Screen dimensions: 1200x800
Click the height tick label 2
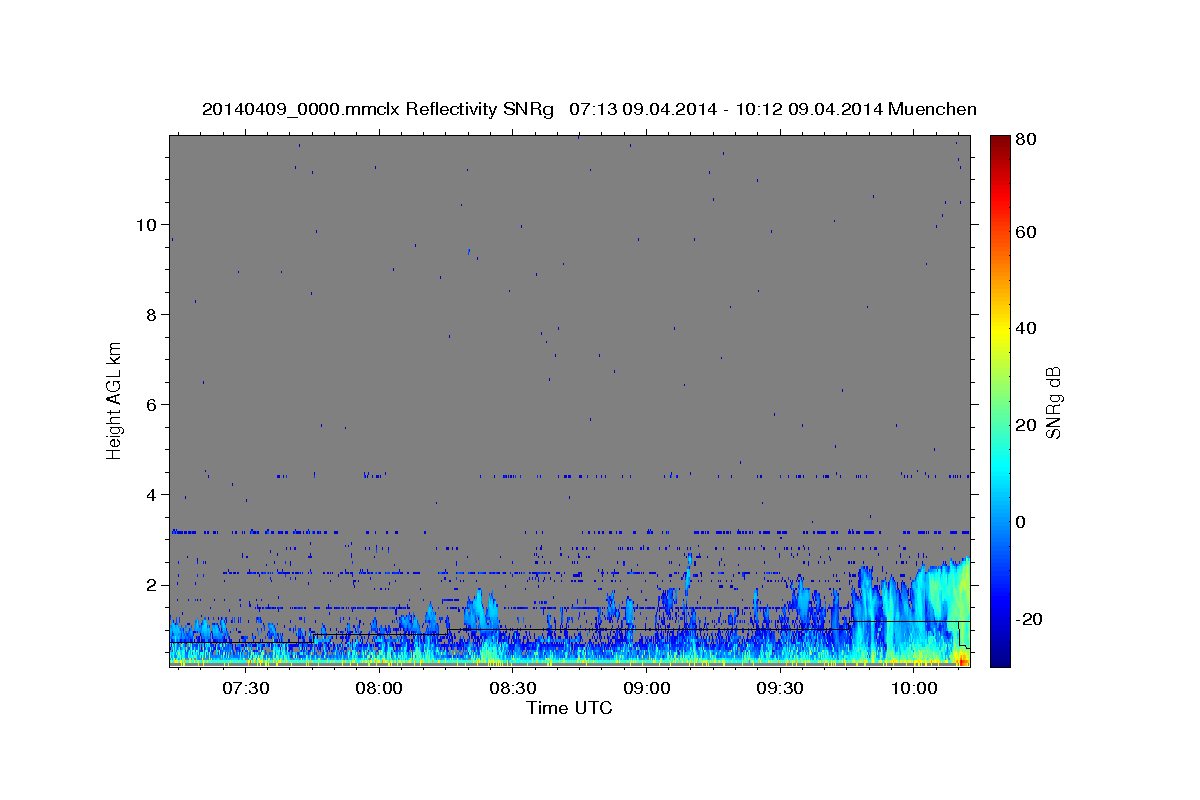point(150,585)
